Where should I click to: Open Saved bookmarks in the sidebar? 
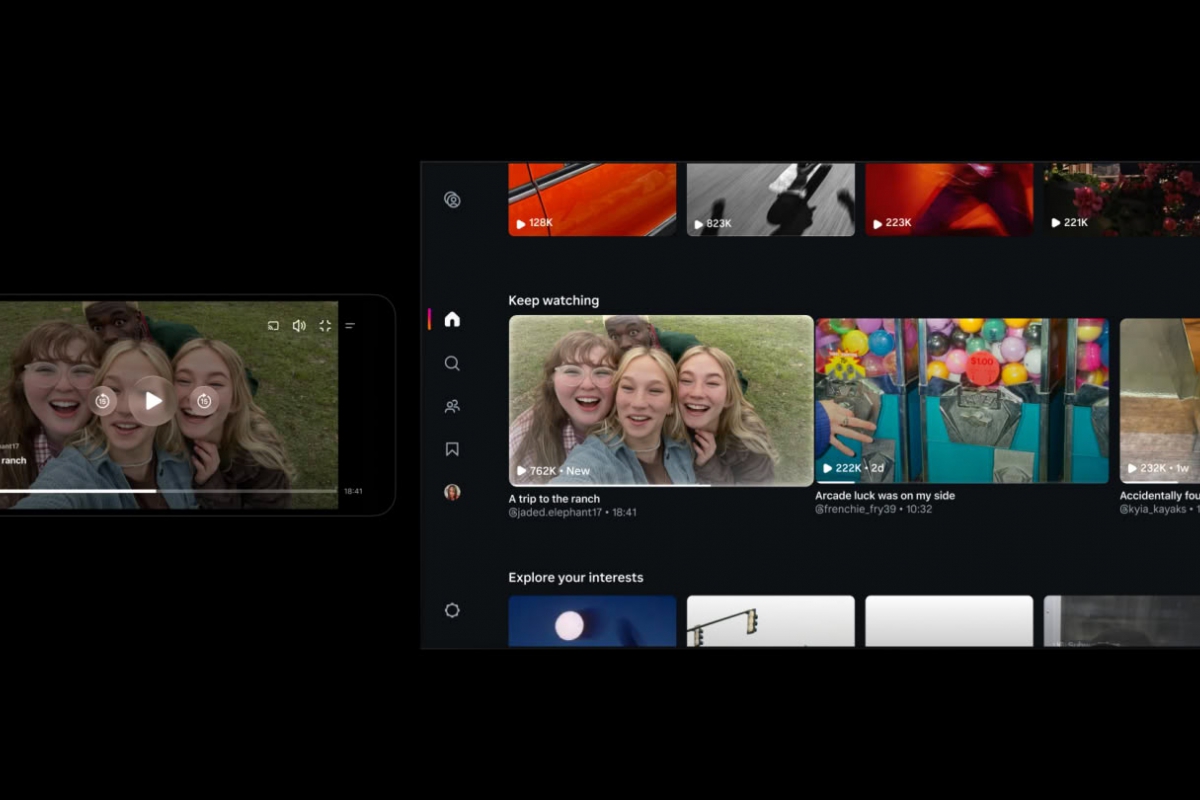tap(452, 449)
